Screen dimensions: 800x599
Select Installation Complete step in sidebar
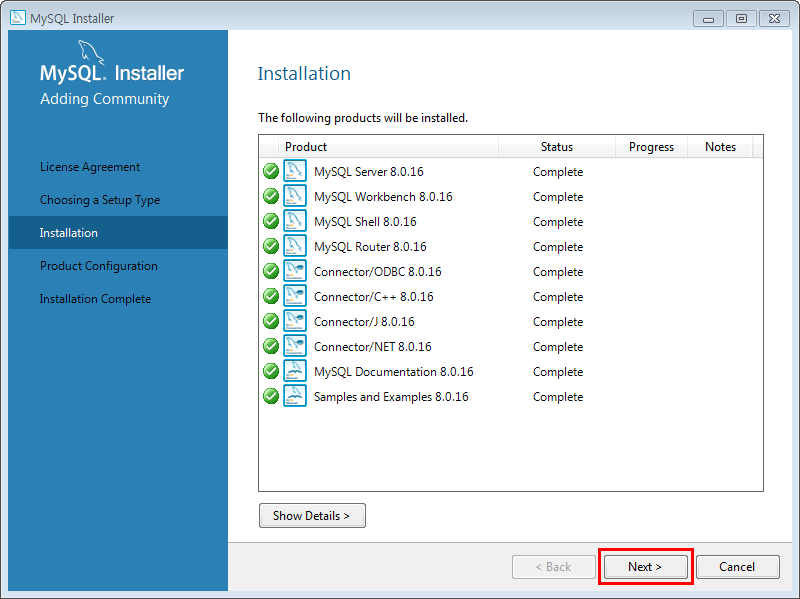(x=95, y=299)
